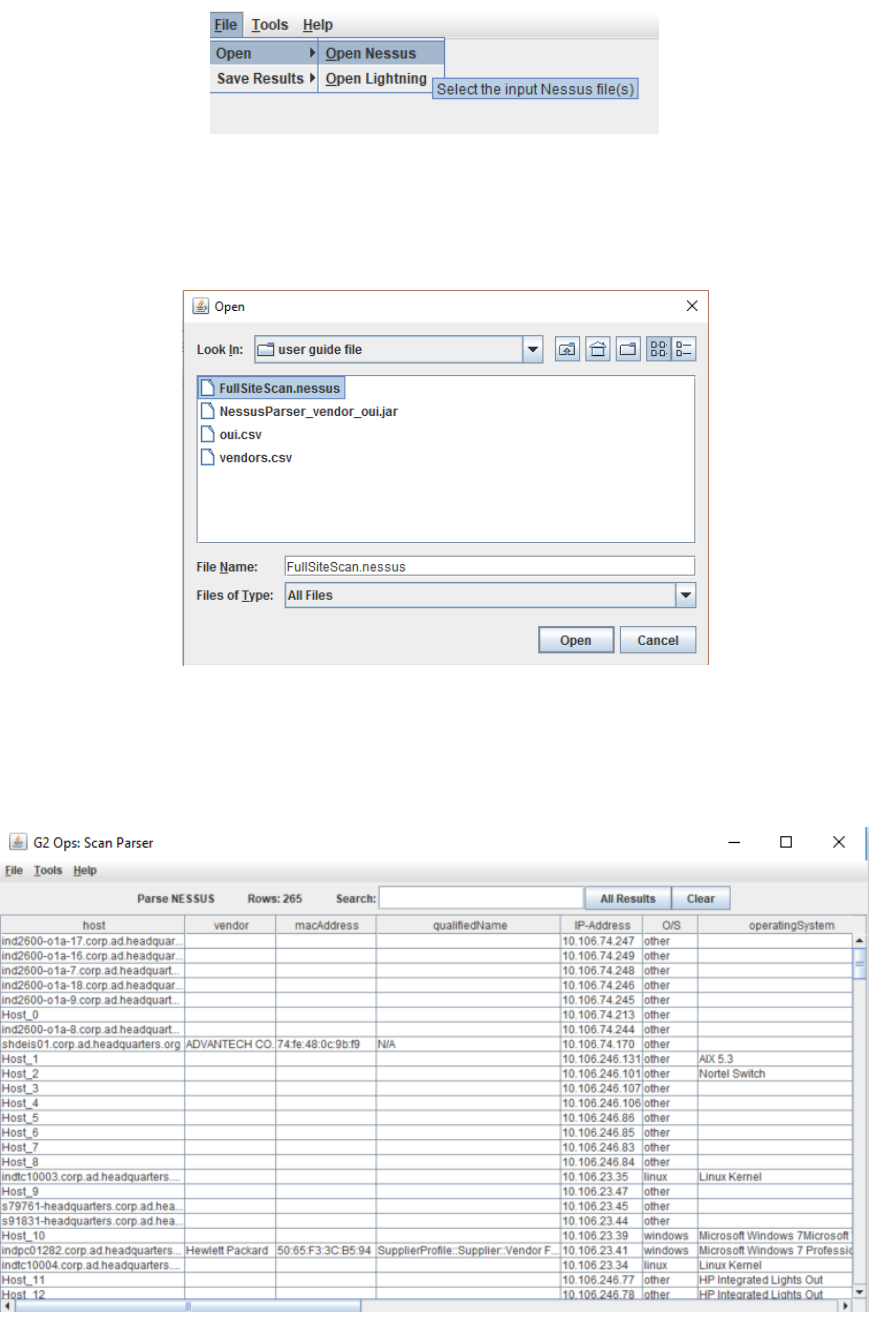The width and height of the screenshot is (869, 1341).
Task: Open Help menu in top menu bar
Action: click(318, 25)
